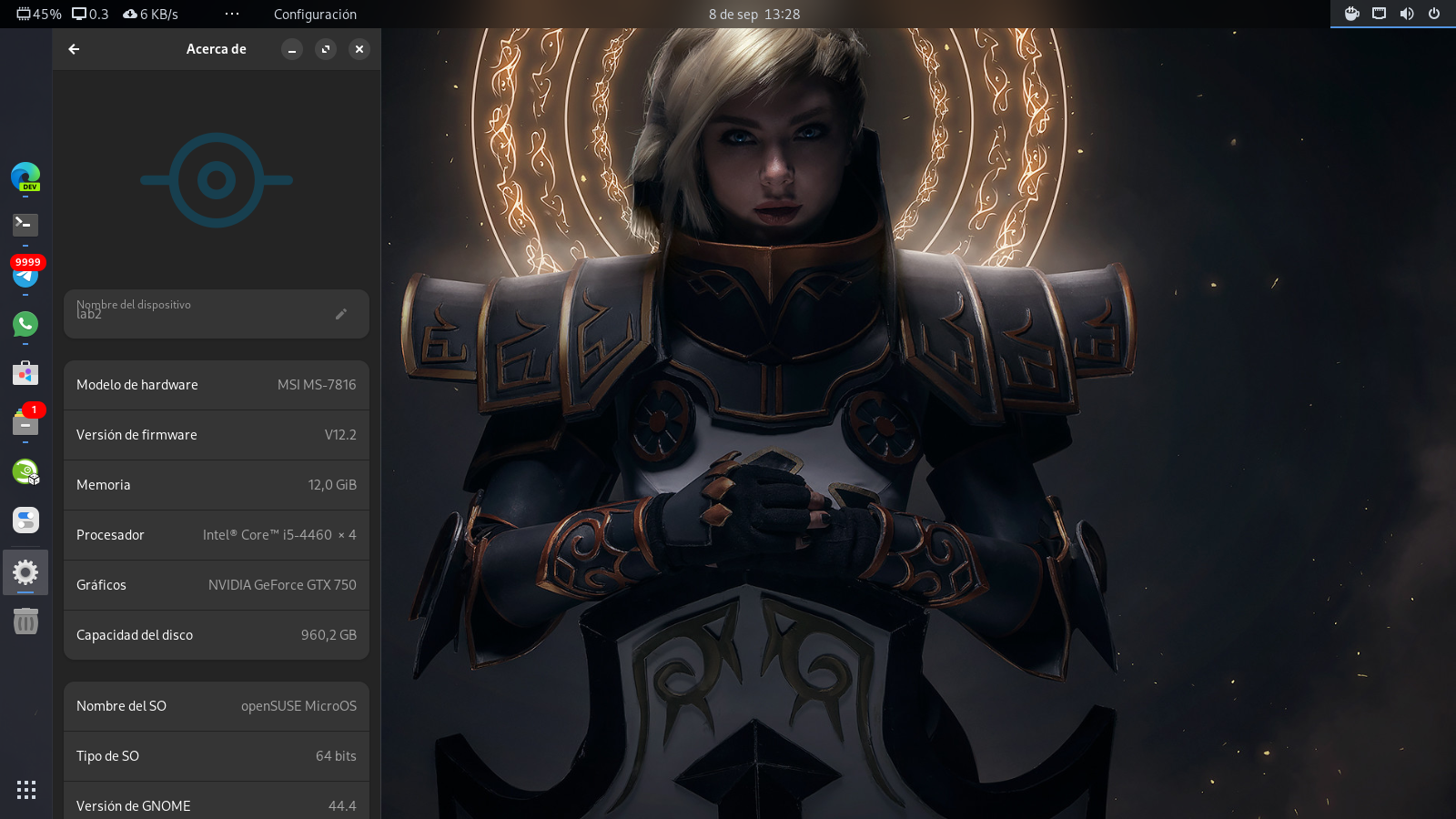Select the Settings gear in the dock
Screen dimensions: 1456x819
pos(25,572)
